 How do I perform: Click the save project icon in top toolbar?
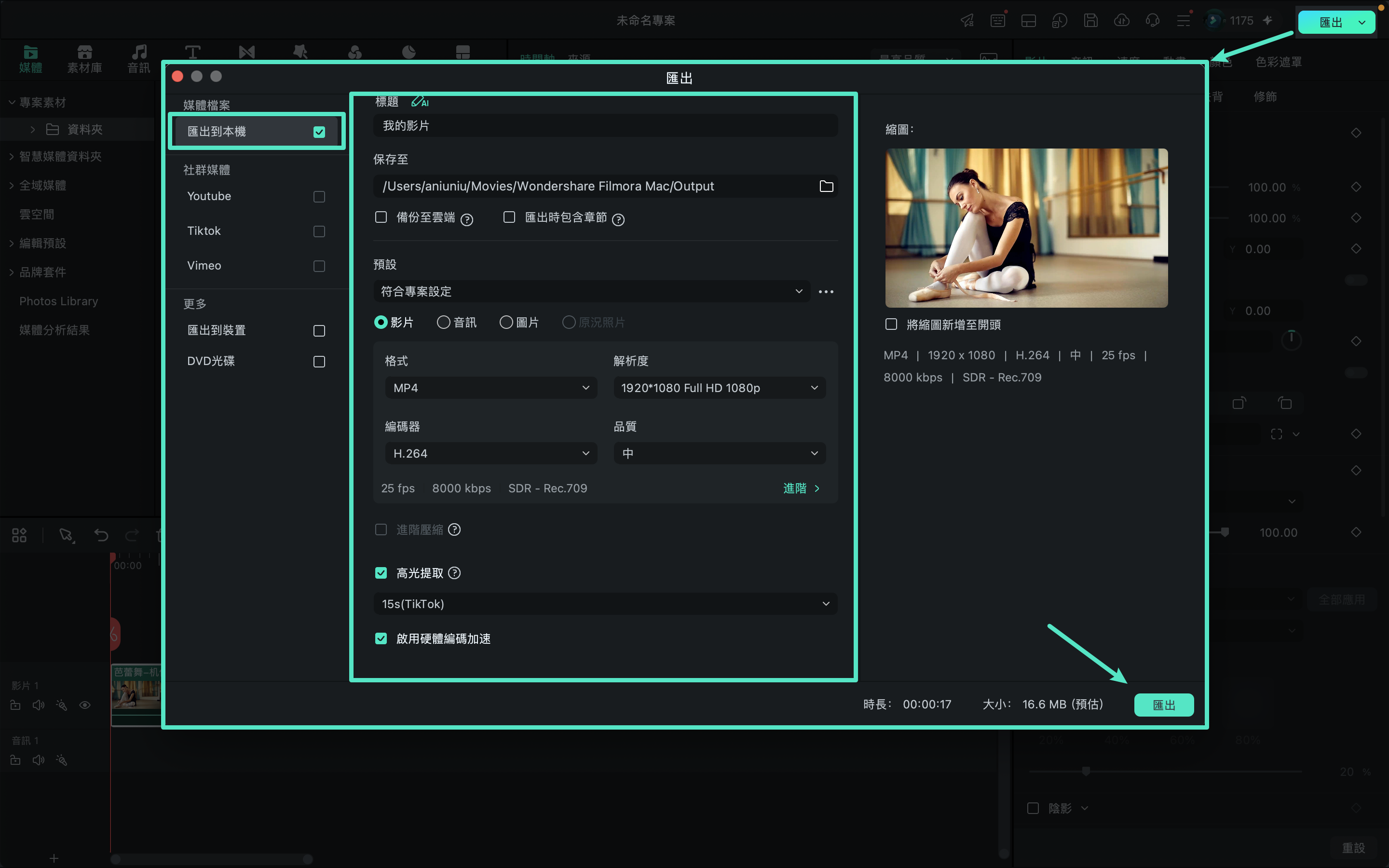tap(1090, 21)
